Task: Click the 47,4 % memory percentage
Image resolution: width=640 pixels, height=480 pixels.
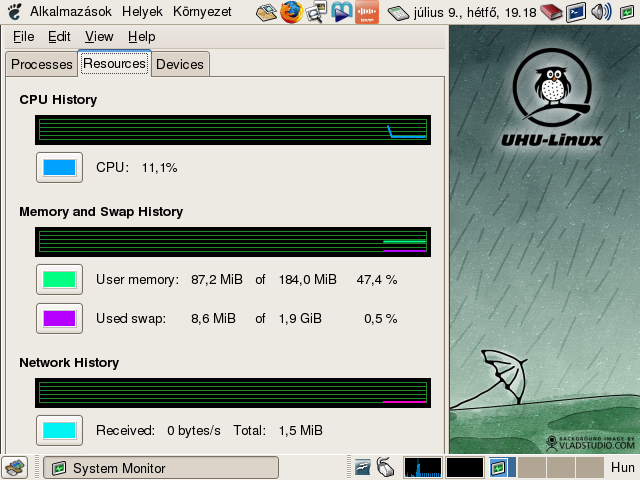Action: coord(377,280)
